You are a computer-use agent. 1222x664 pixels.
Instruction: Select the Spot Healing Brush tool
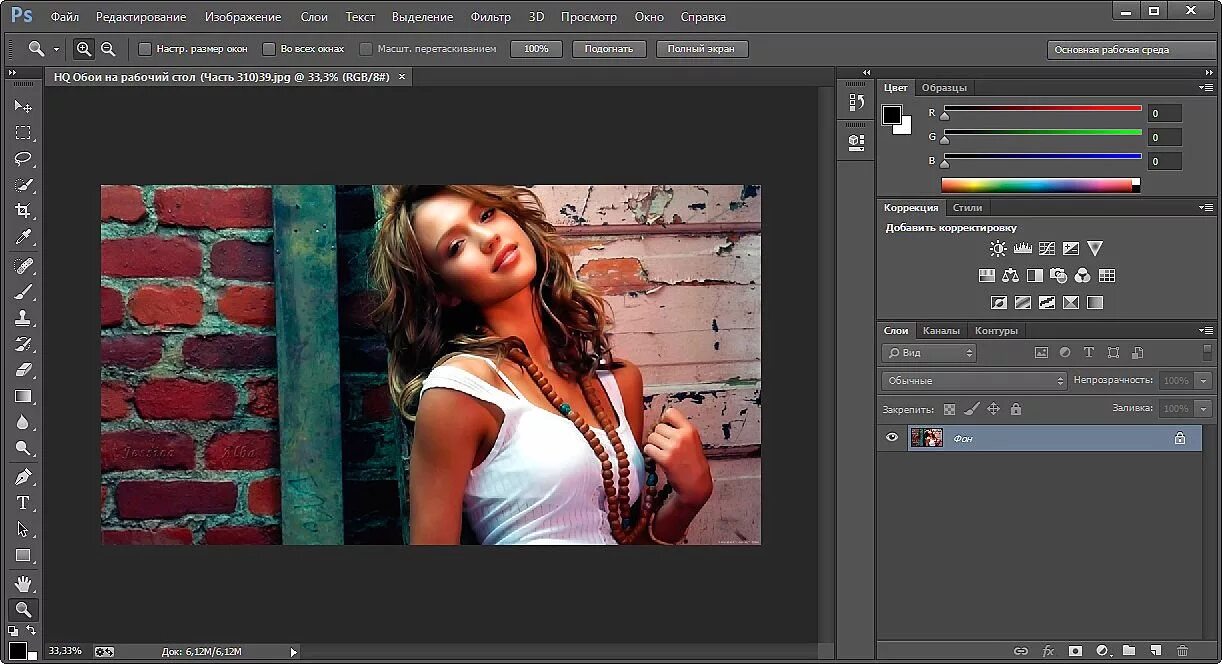tap(23, 265)
